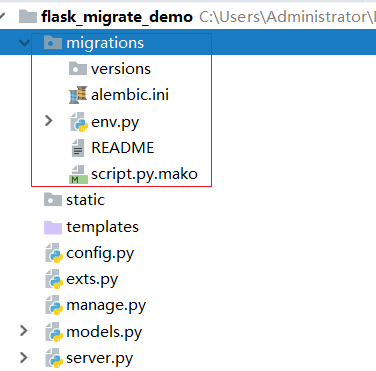
Task: Click the models.py Python icon
Action: click(54, 332)
